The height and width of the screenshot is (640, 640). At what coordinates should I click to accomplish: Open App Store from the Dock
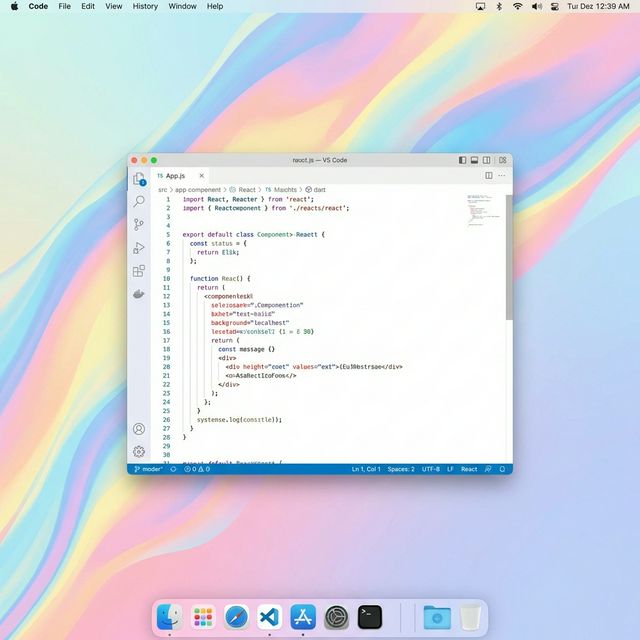(x=303, y=616)
